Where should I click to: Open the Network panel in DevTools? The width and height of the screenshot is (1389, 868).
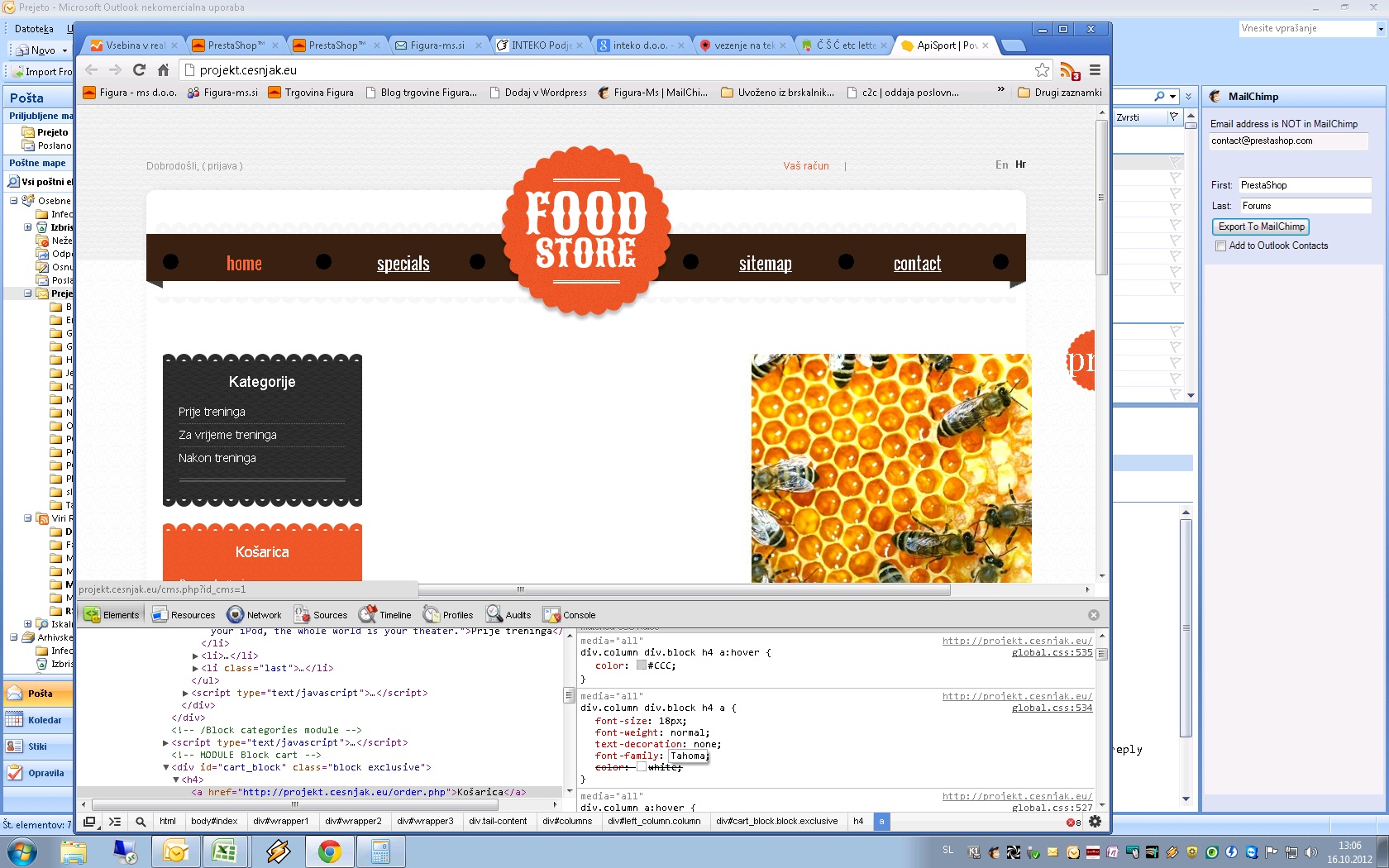point(254,614)
